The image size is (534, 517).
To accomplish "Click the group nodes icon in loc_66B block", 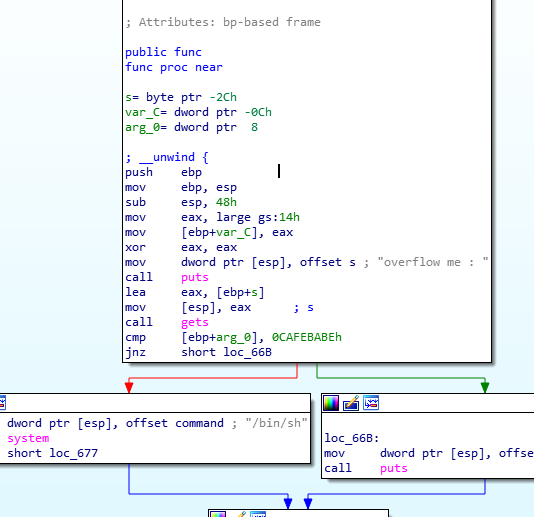I will pos(371,403).
